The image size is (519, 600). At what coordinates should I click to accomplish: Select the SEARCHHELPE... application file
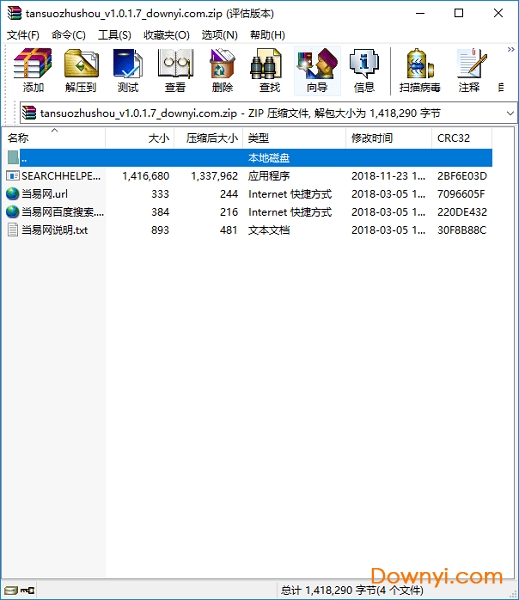pos(249,176)
